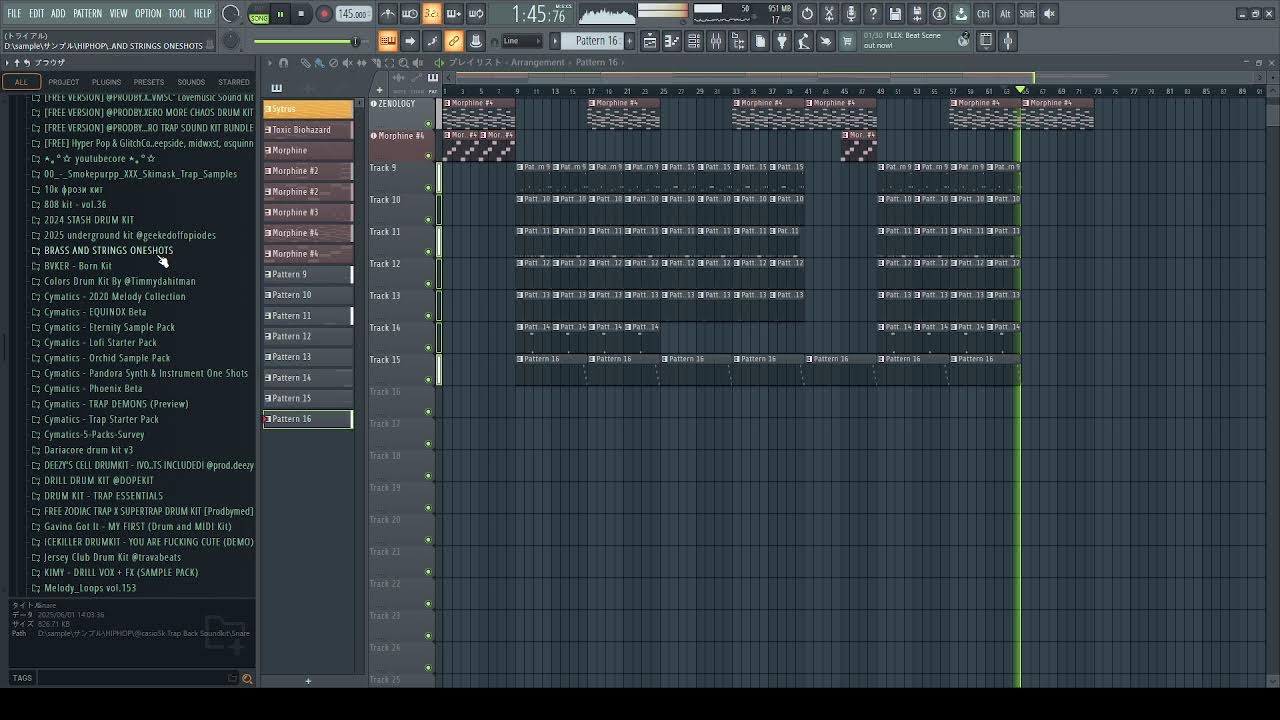Open the help question mark icon
Screen dimensions: 1280x720
coord(873,14)
